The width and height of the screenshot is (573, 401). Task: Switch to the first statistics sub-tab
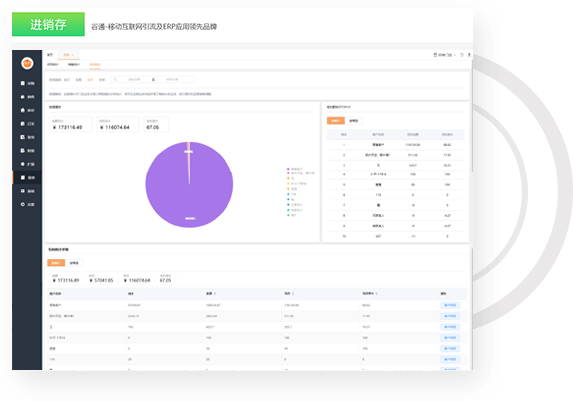tap(53, 64)
